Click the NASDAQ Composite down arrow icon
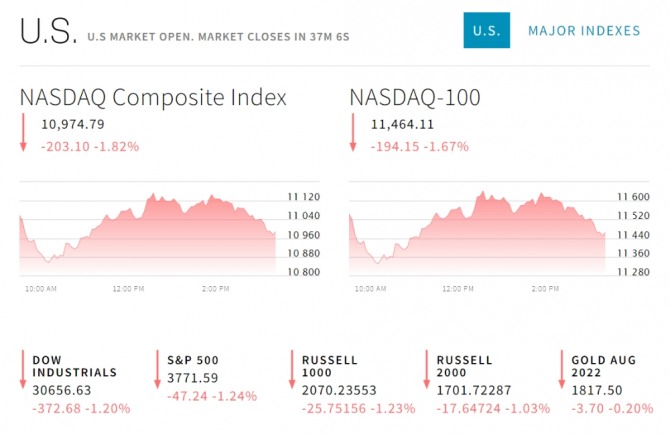This screenshot has height=434, width=670. (x=22, y=133)
